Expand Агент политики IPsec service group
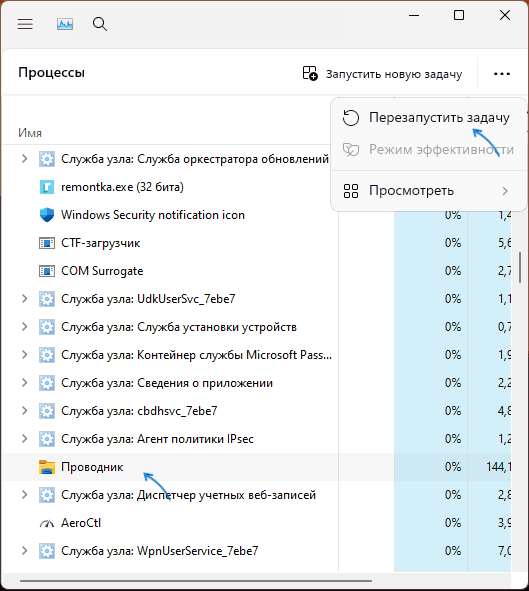 24,439
